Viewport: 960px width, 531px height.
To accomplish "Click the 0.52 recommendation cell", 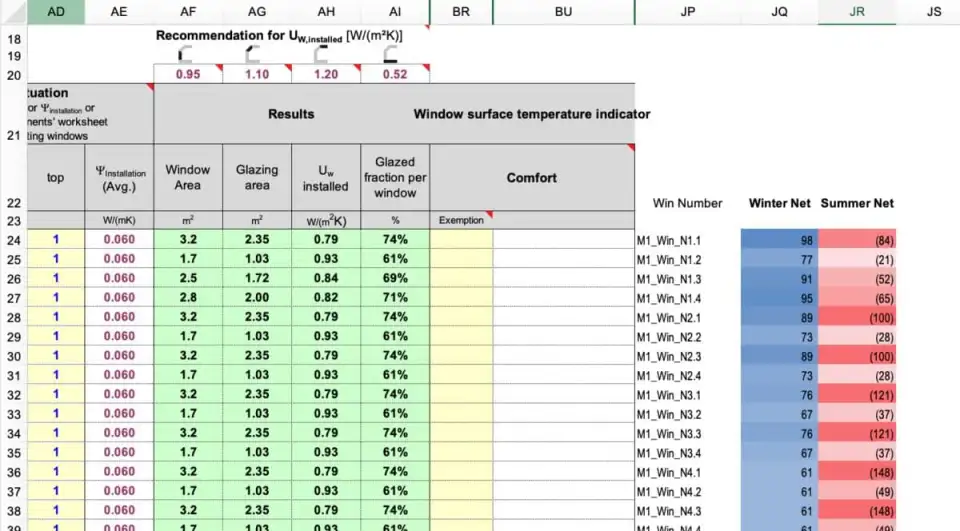I will click(395, 75).
